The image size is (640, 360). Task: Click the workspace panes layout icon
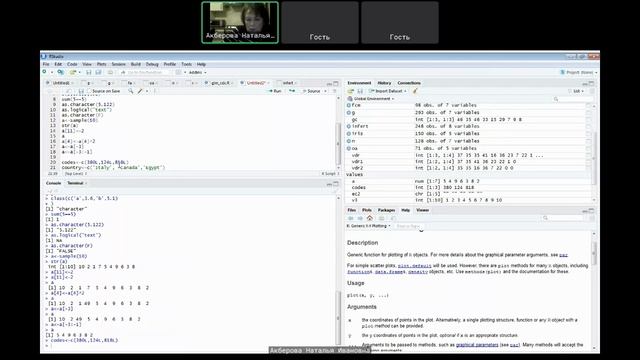click(178, 72)
